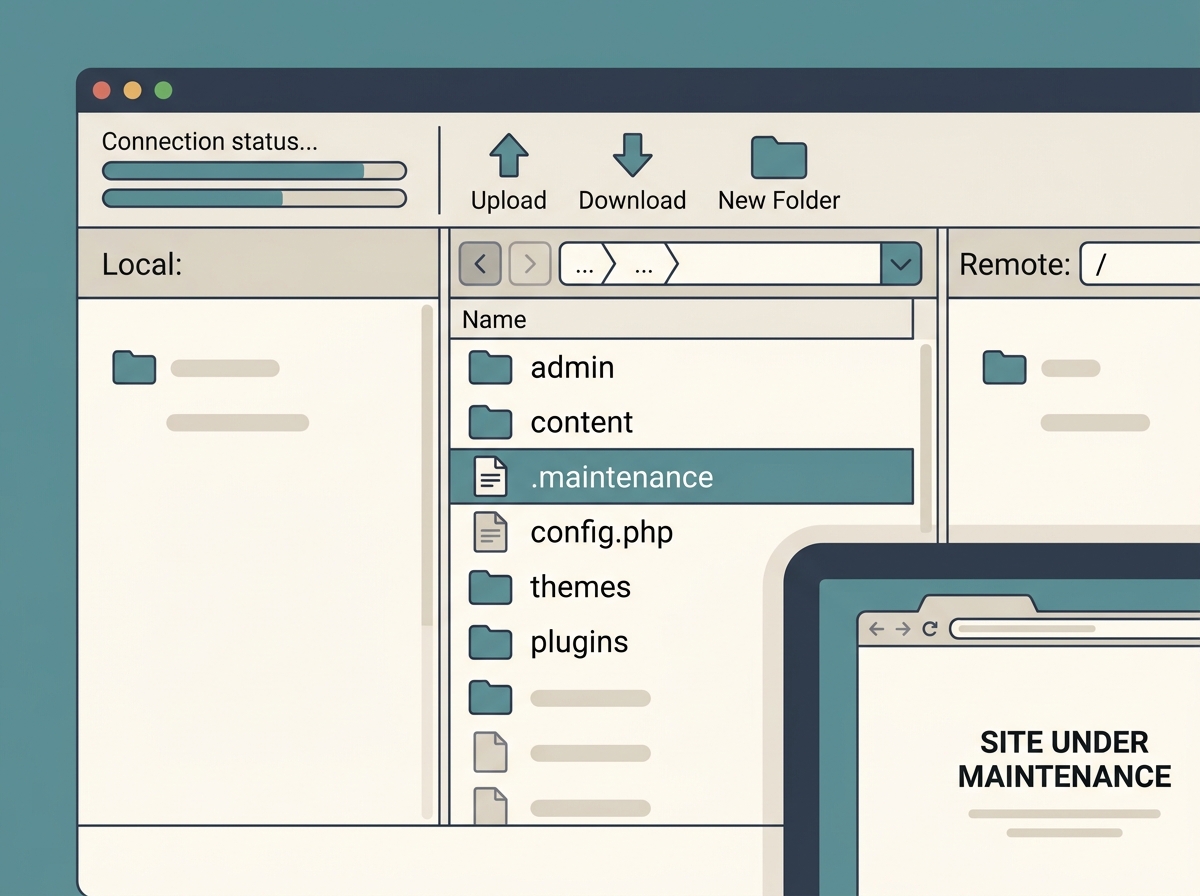Open the path bar dropdown arrow

coord(900,264)
